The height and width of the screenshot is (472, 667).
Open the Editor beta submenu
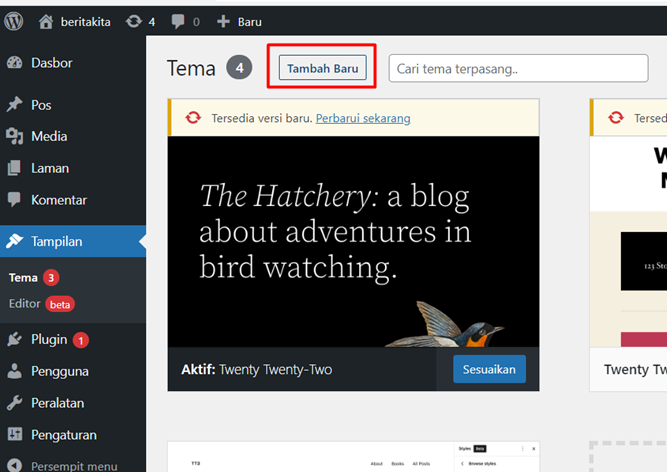(x=25, y=303)
